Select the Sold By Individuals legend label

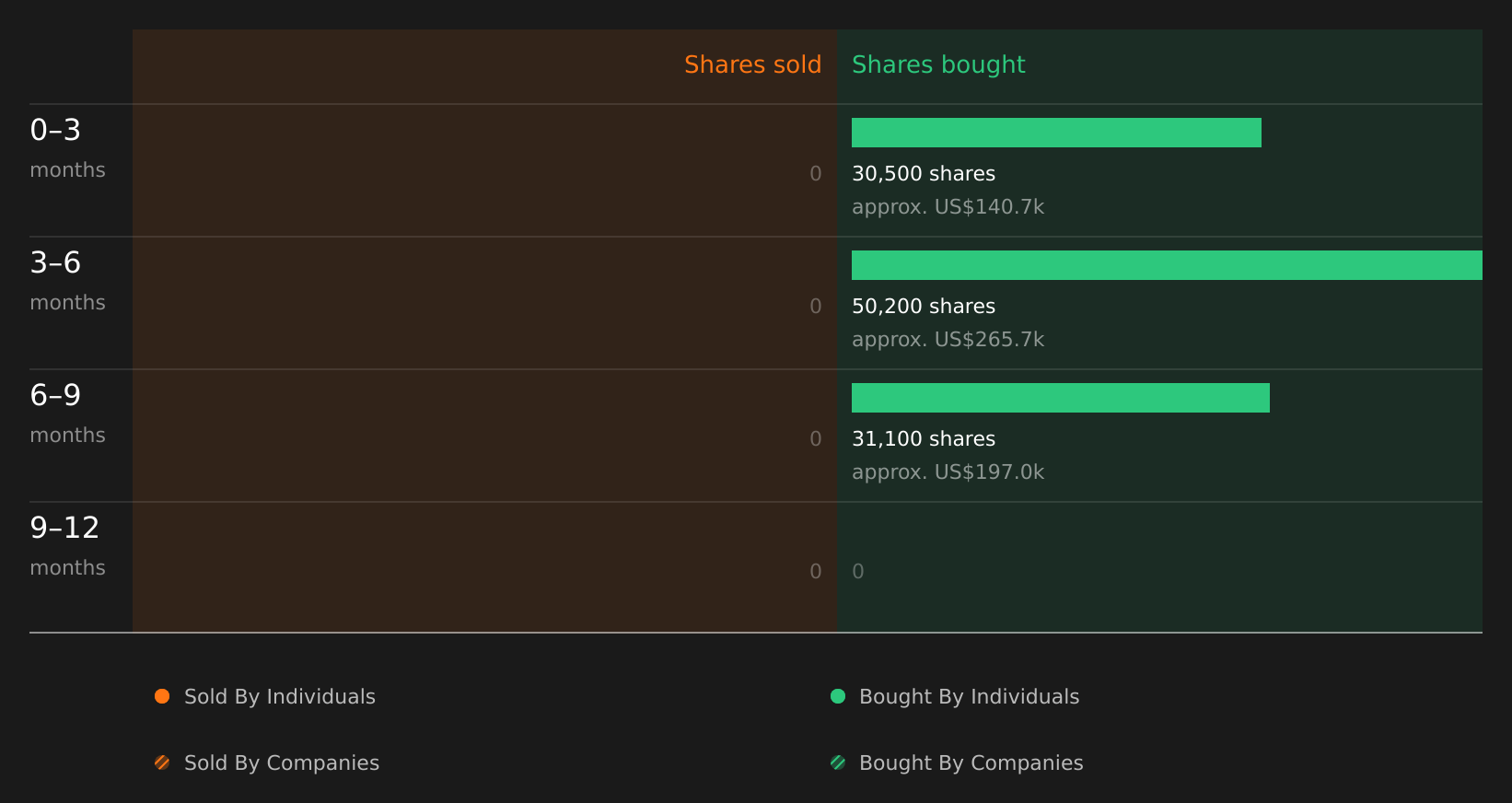280,697
